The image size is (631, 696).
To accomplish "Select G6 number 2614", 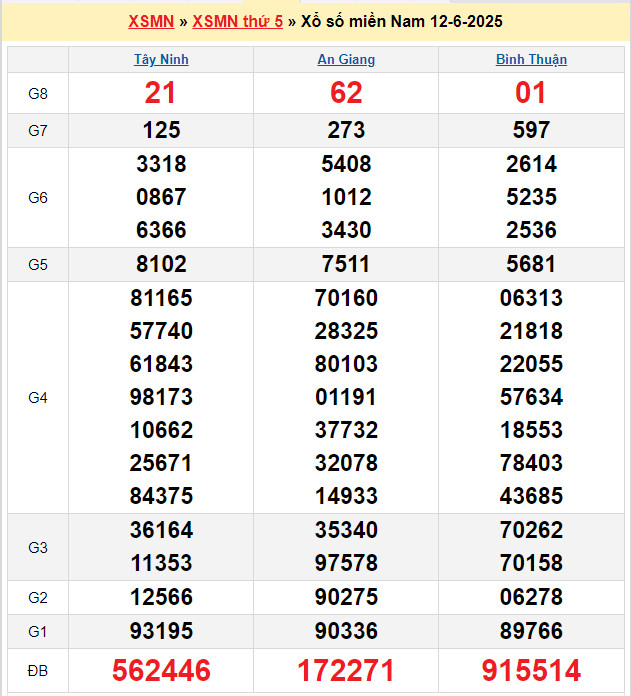I will [x=531, y=164].
